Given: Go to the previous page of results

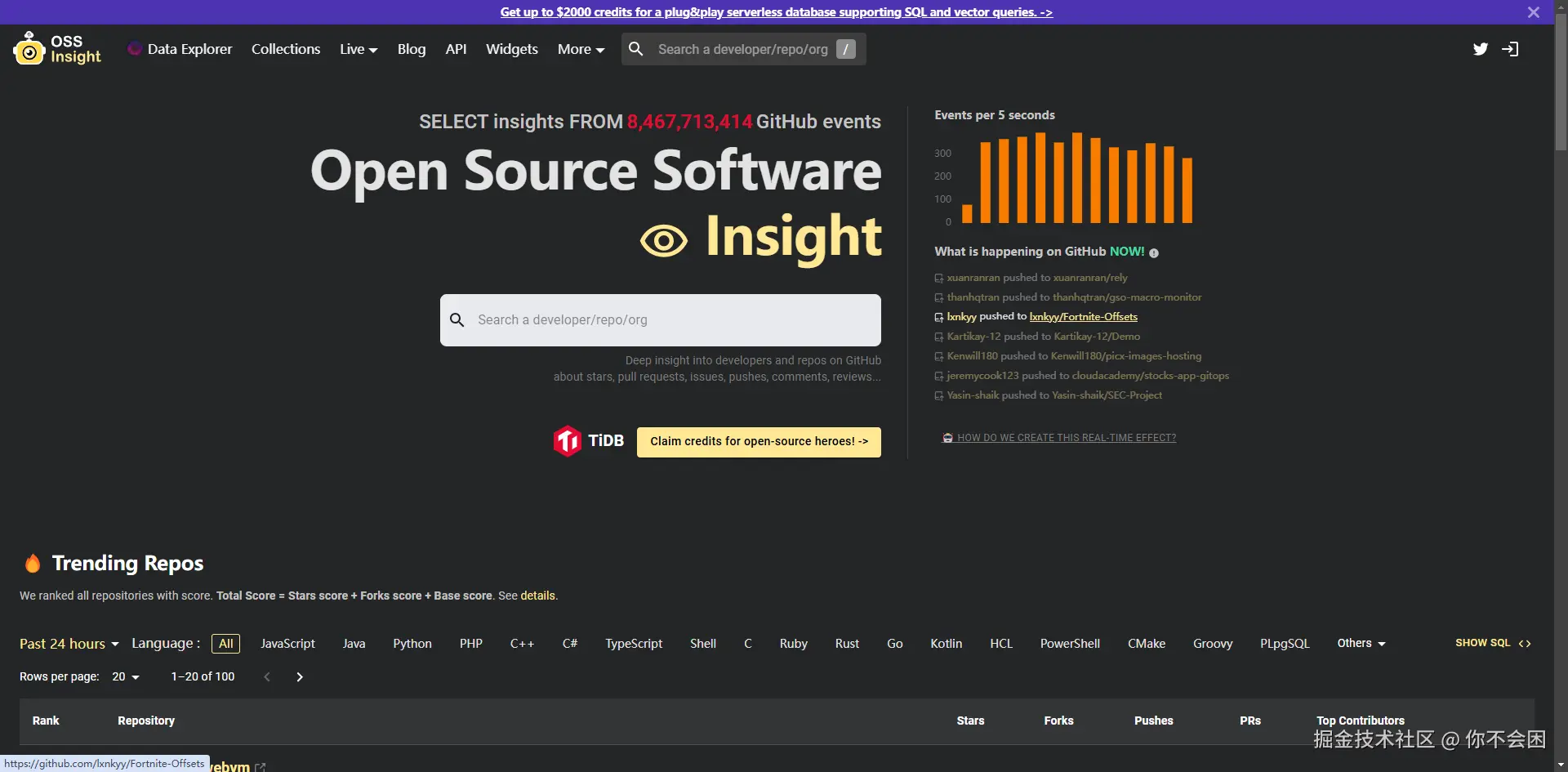Looking at the screenshot, I should click(x=267, y=676).
